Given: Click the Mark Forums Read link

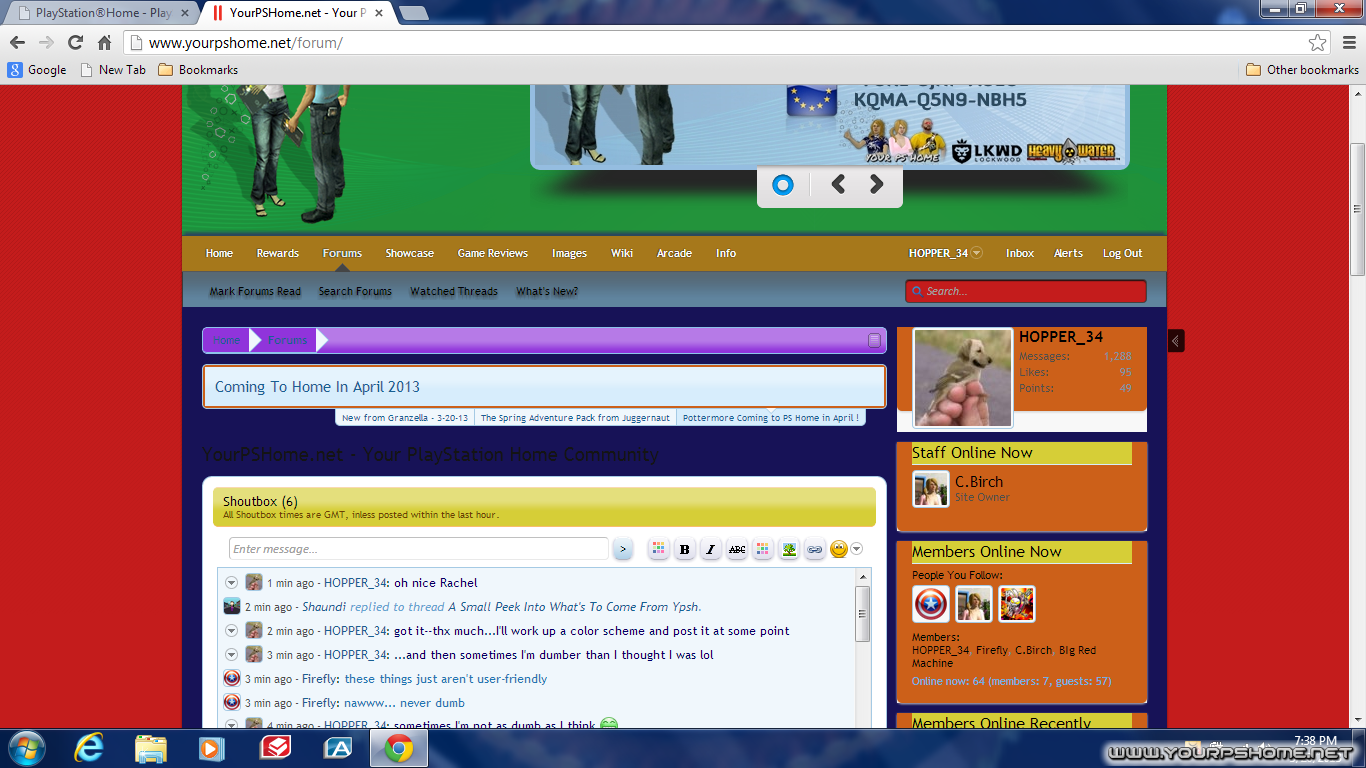Looking at the screenshot, I should [255, 291].
